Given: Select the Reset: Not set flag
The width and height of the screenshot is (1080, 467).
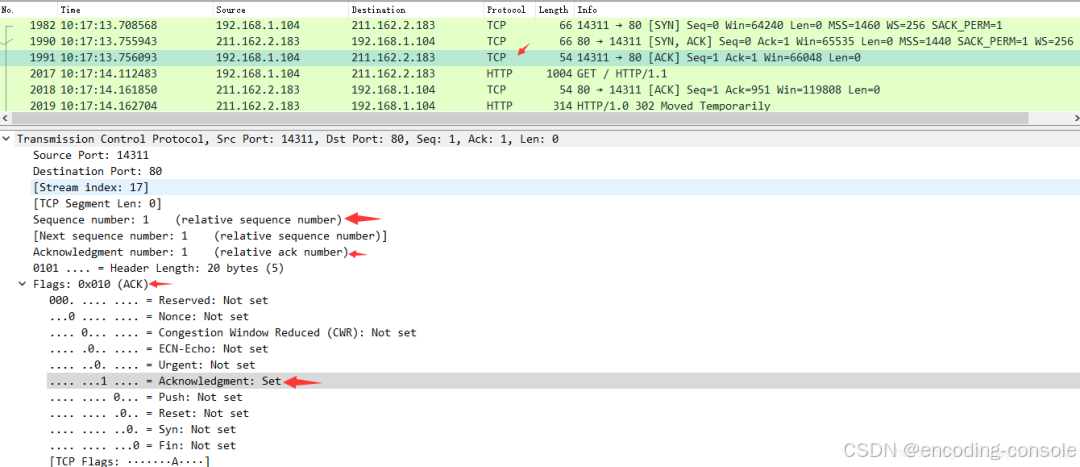Looking at the screenshot, I should coord(149,413).
